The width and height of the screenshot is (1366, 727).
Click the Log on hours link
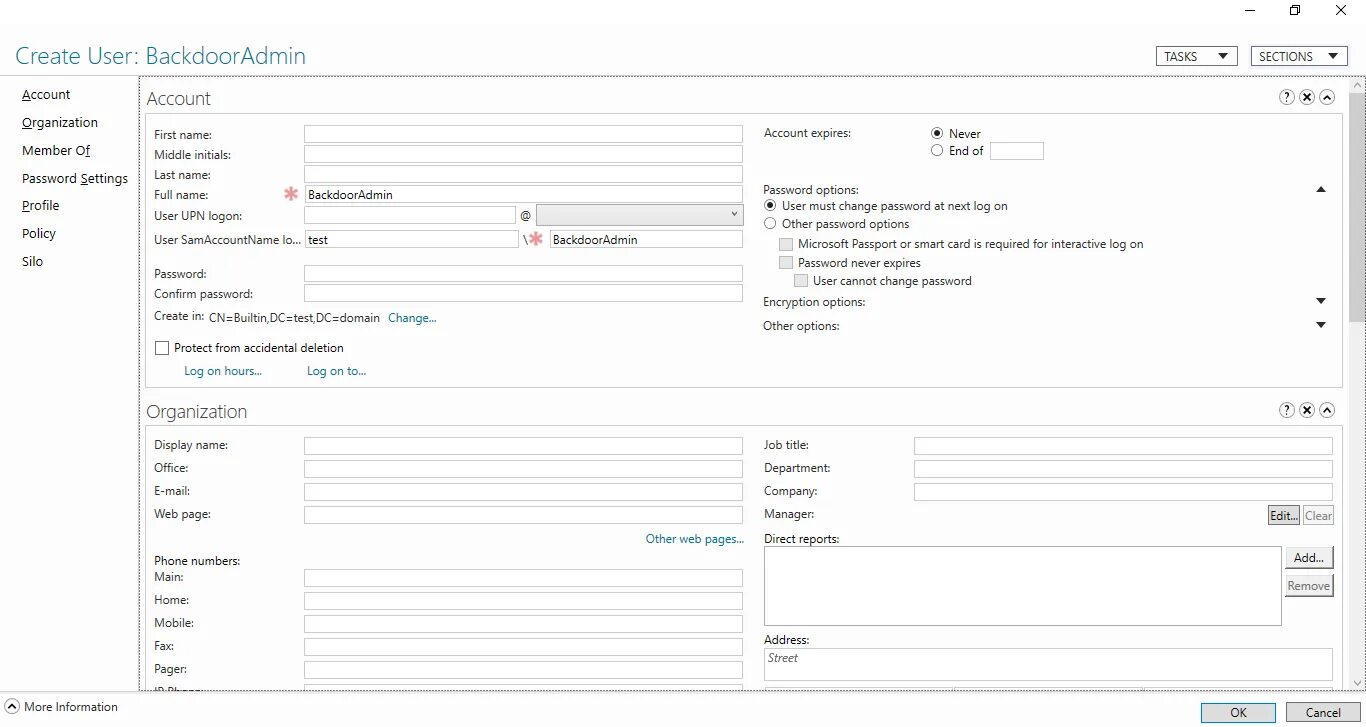coord(223,371)
